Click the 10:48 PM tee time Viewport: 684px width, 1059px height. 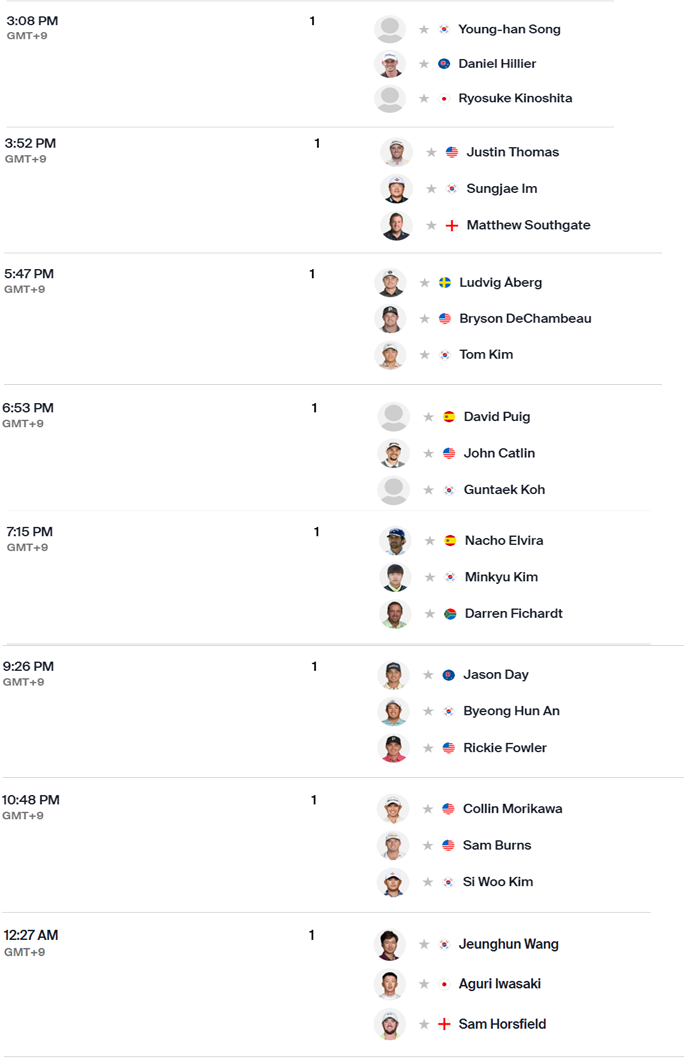tap(30, 800)
